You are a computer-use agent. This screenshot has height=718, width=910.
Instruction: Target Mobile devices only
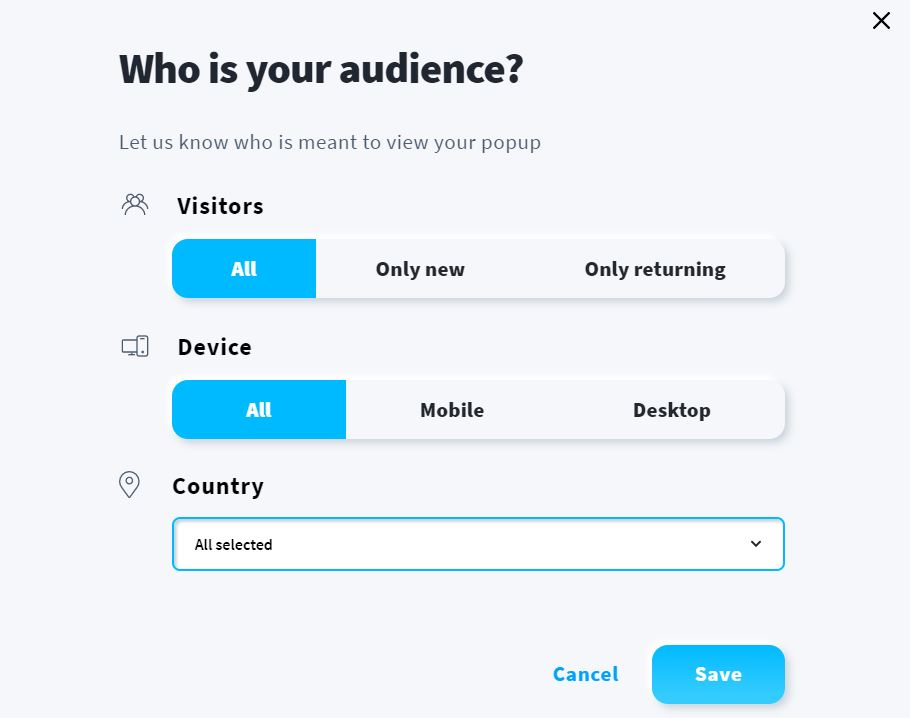[x=452, y=410]
